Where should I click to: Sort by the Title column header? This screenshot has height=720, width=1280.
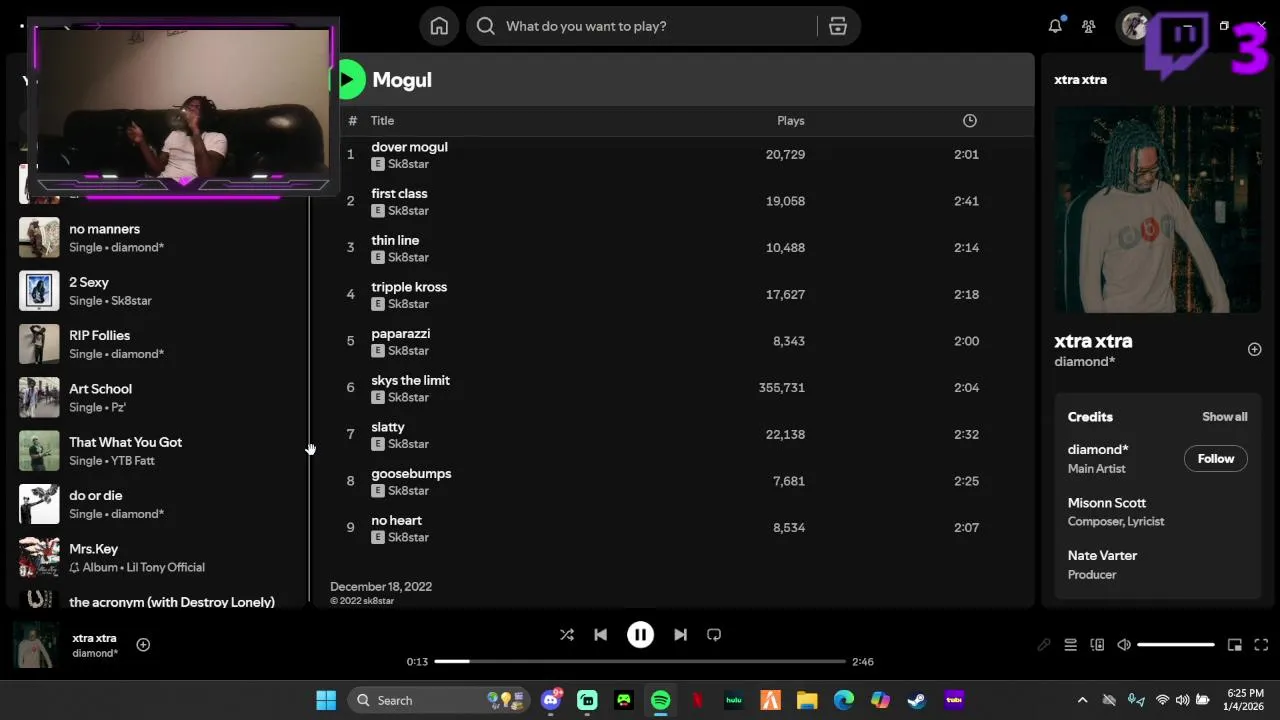tap(382, 120)
